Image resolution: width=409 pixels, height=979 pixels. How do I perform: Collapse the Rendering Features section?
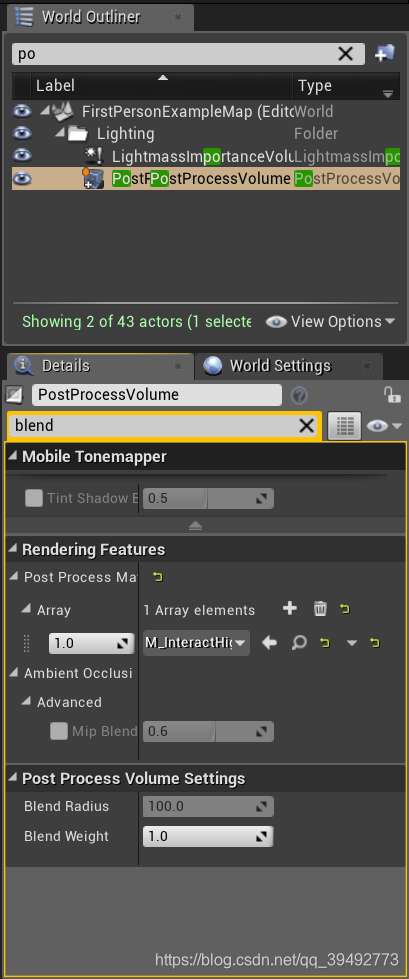click(13, 549)
